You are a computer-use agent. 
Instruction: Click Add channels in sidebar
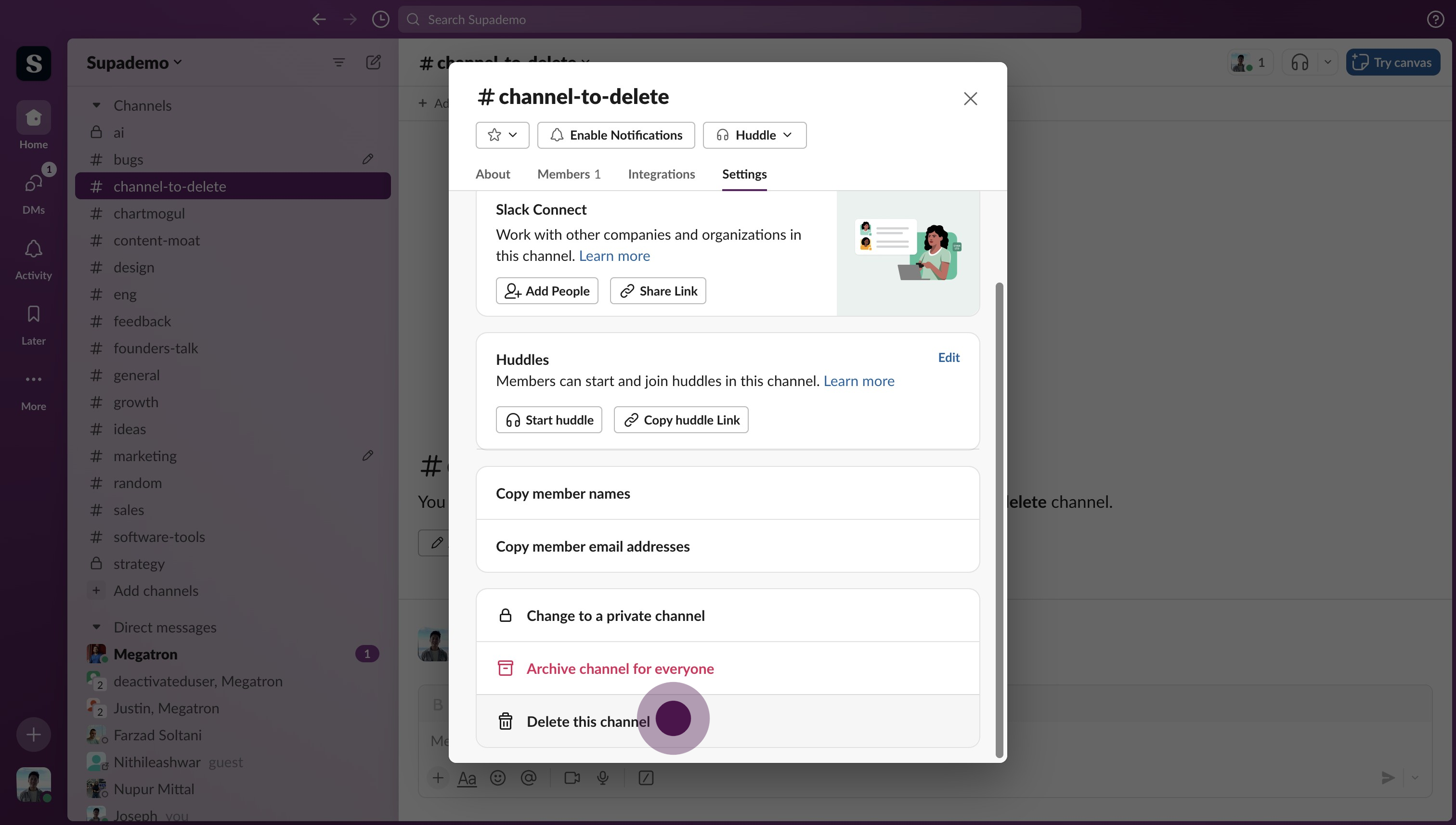233,591
